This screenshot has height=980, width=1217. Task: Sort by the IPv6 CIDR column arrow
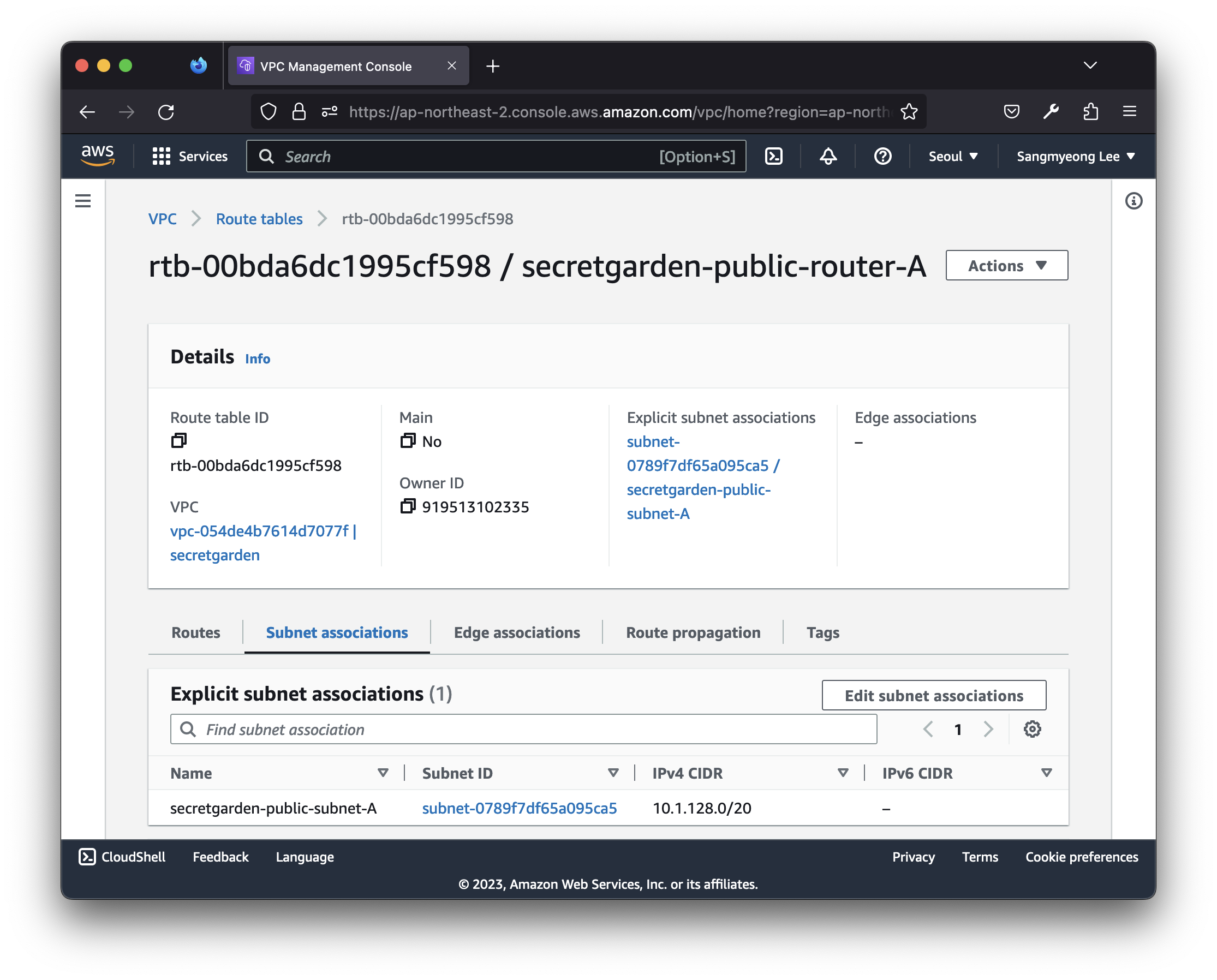(1046, 773)
